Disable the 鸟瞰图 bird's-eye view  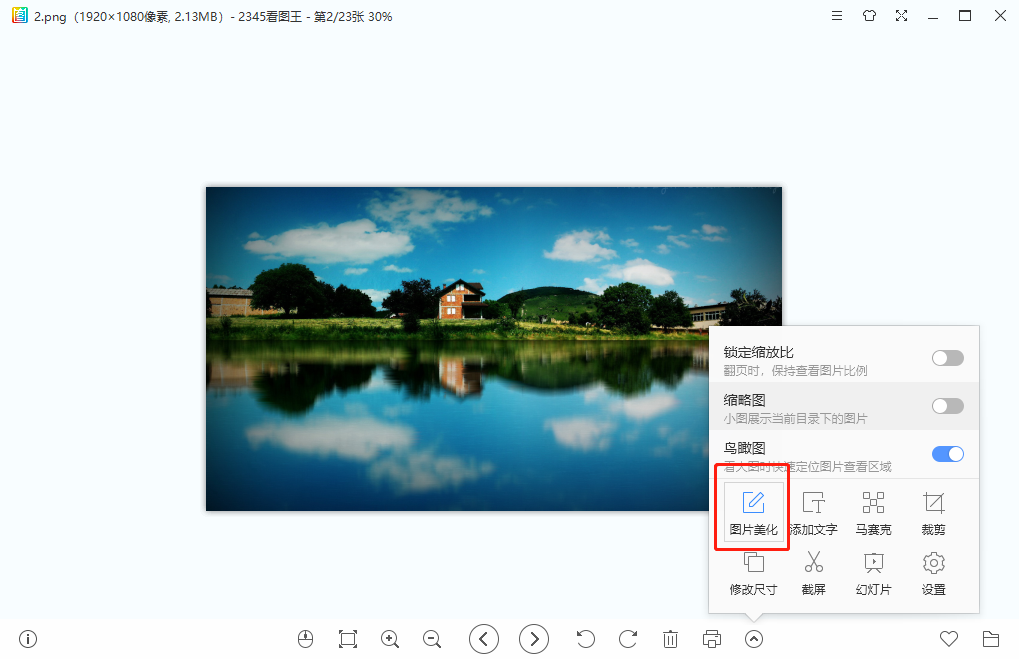click(x=946, y=453)
